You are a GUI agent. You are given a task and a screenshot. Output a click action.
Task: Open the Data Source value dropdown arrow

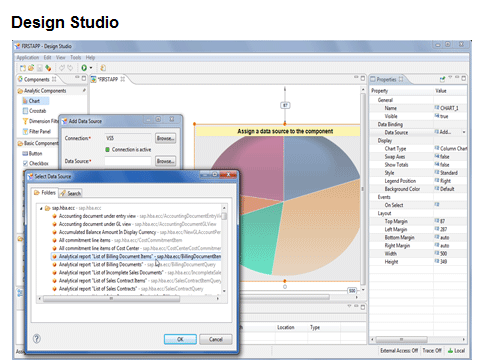[x=464, y=132]
